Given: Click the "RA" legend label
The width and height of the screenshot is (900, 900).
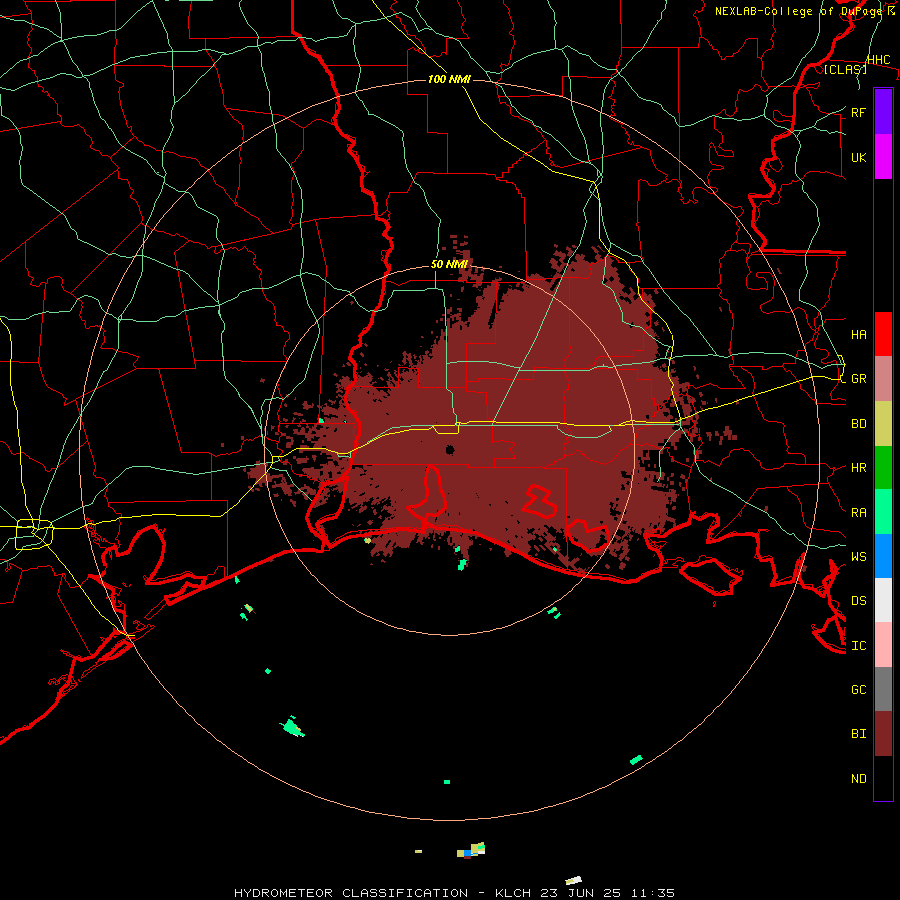Looking at the screenshot, I should [859, 513].
